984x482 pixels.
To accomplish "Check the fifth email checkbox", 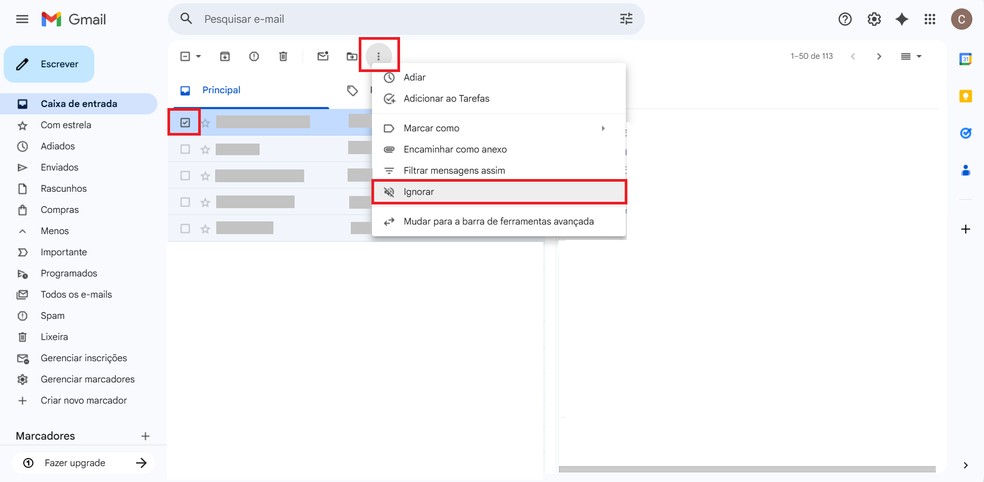I will 185,228.
